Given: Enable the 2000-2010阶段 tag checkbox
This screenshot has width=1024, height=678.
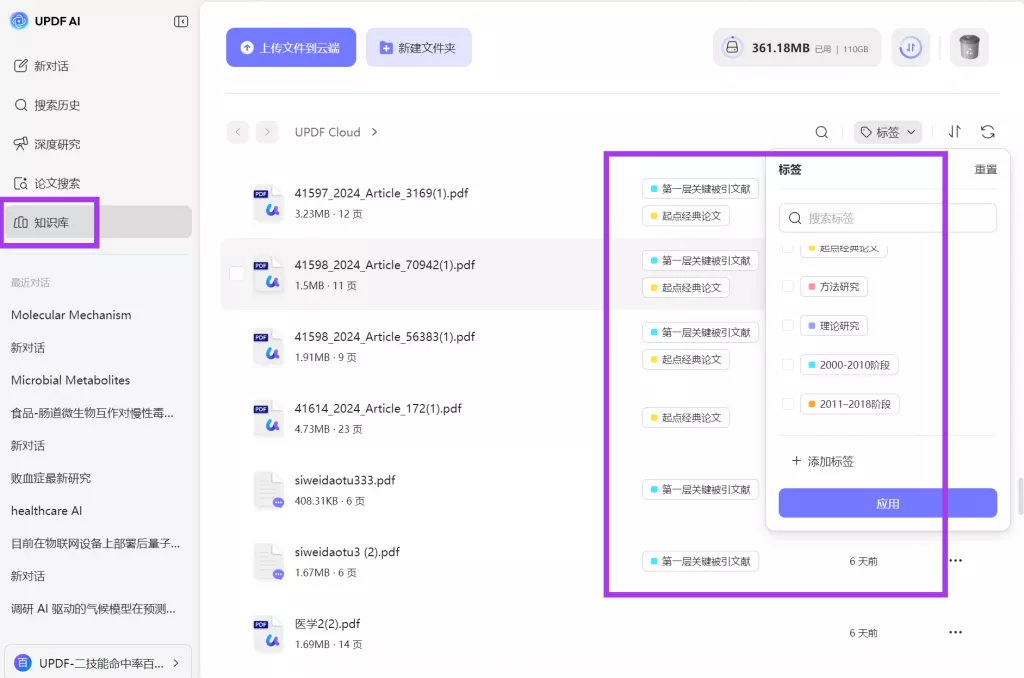Looking at the screenshot, I should 788,365.
